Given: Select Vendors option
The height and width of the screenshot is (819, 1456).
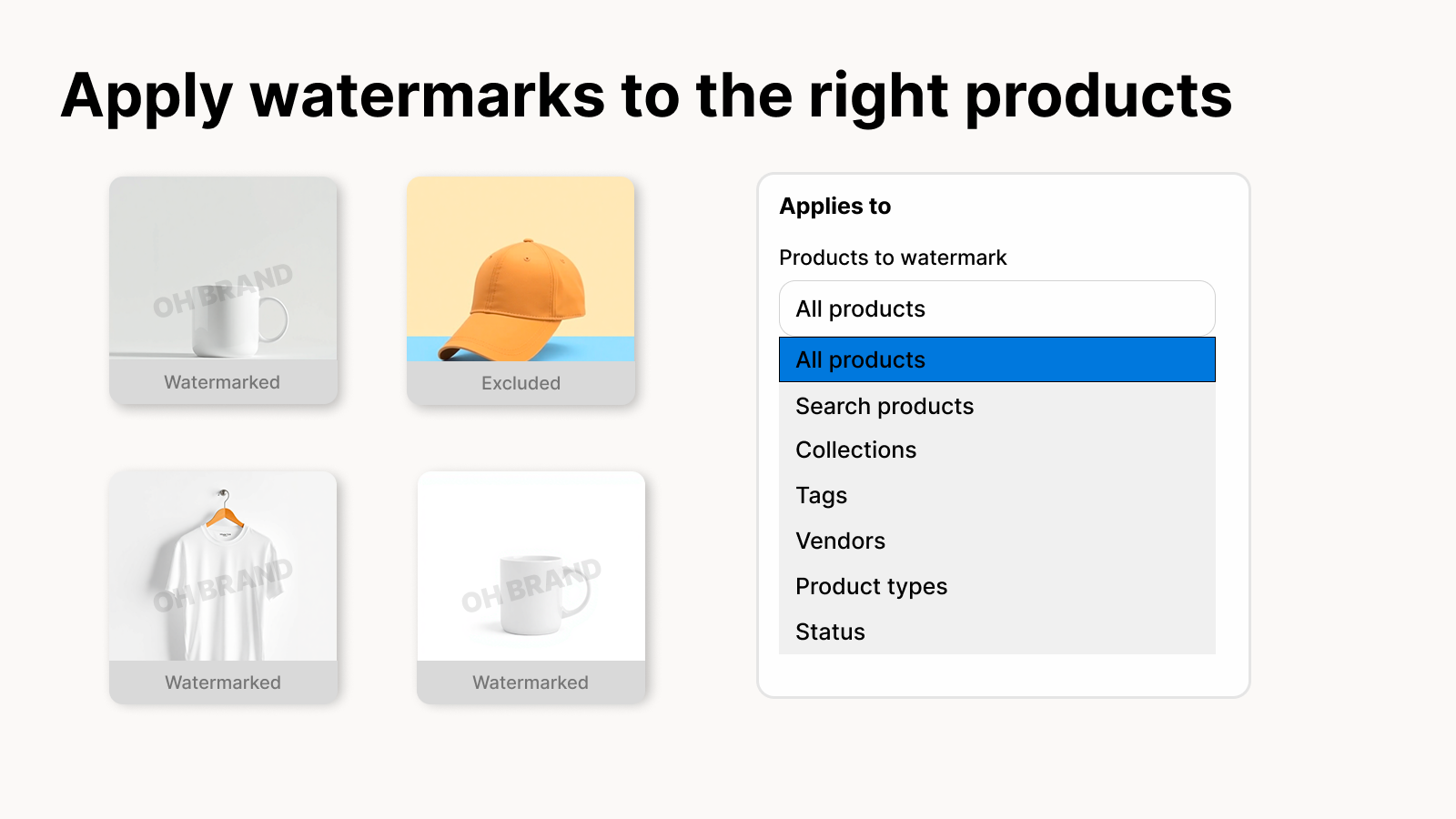Looking at the screenshot, I should pos(840,541).
